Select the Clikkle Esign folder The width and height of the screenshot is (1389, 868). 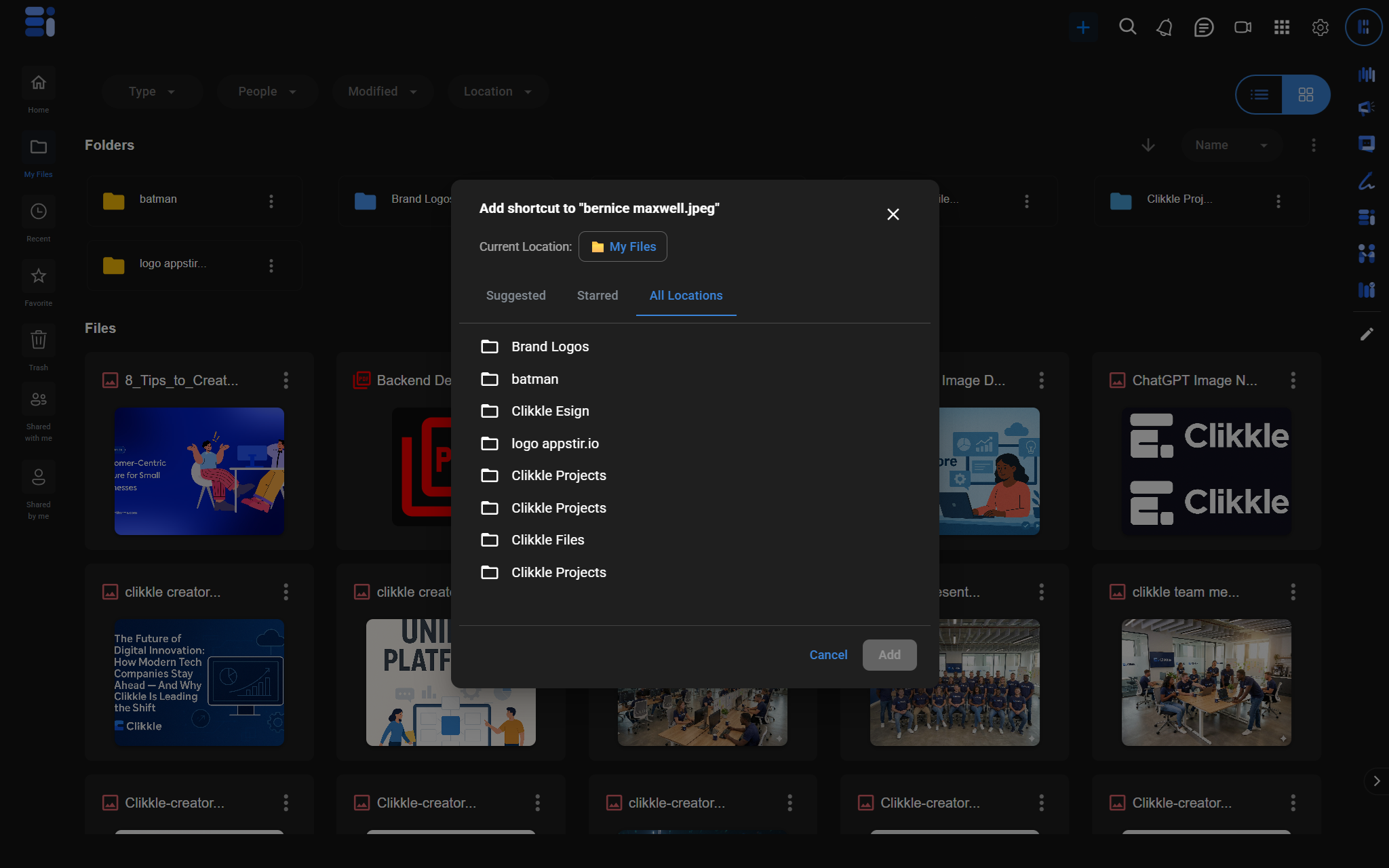(x=549, y=411)
